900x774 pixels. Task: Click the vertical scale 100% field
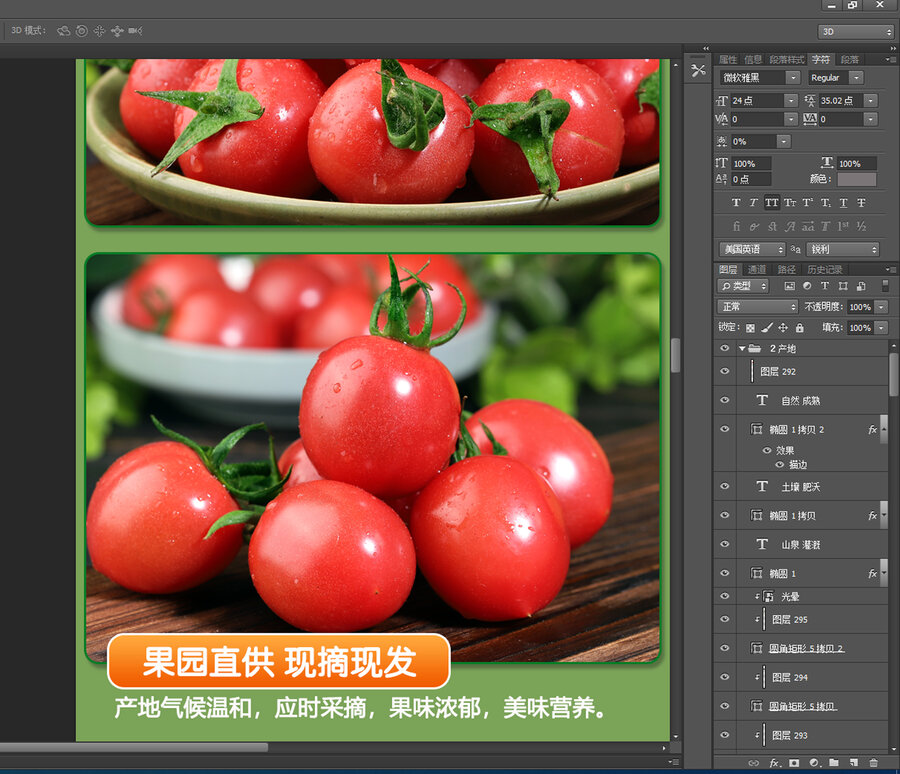coord(751,164)
